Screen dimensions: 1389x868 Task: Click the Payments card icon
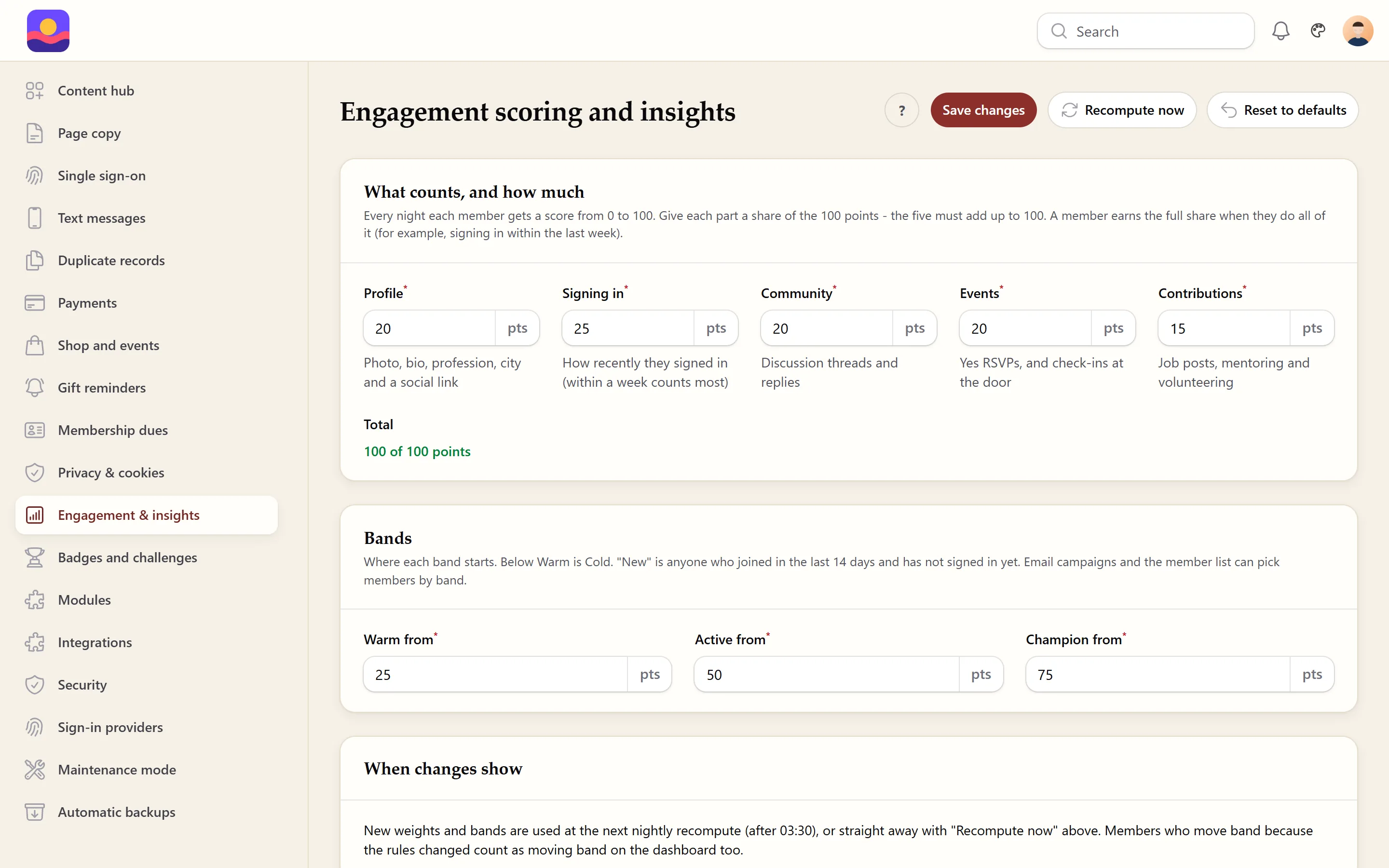coord(34,303)
